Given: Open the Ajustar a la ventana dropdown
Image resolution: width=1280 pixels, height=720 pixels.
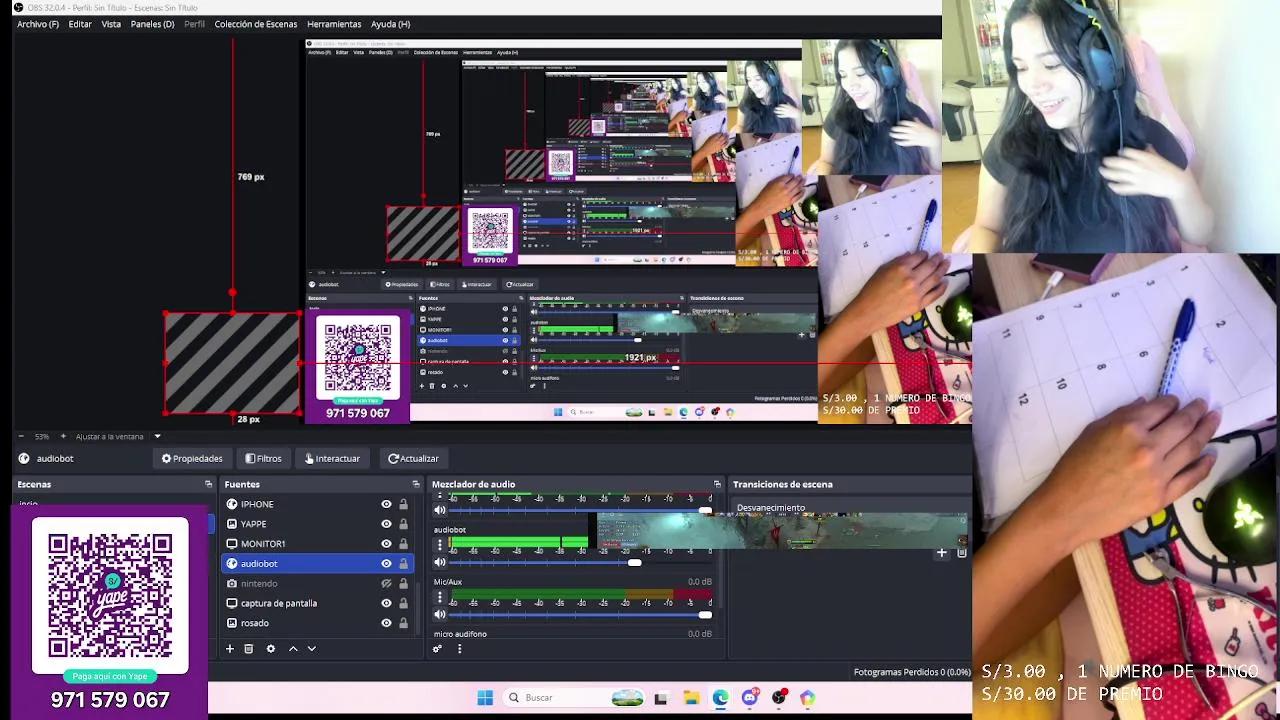Looking at the screenshot, I should tap(117, 436).
